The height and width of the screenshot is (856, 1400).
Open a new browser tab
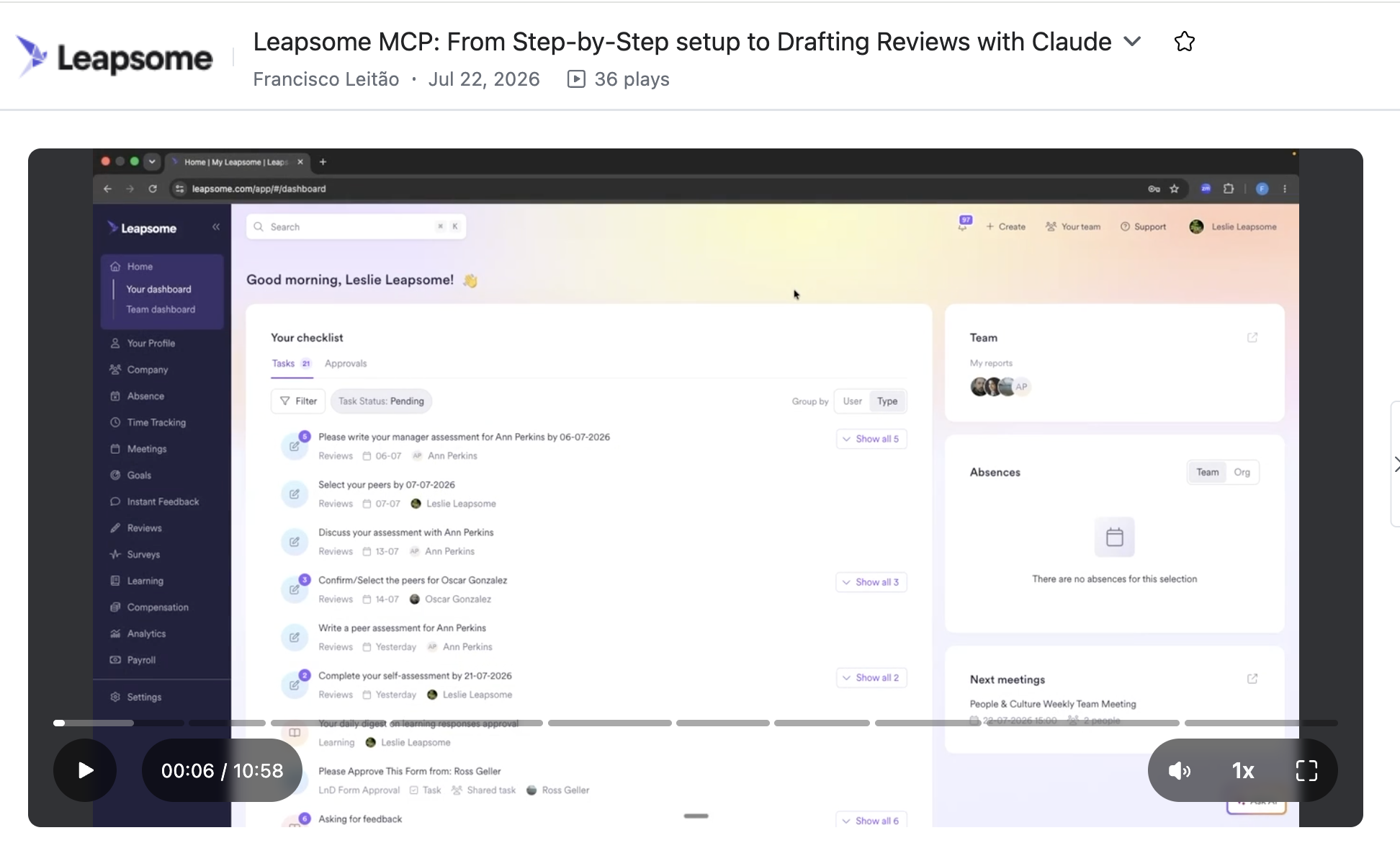click(323, 162)
